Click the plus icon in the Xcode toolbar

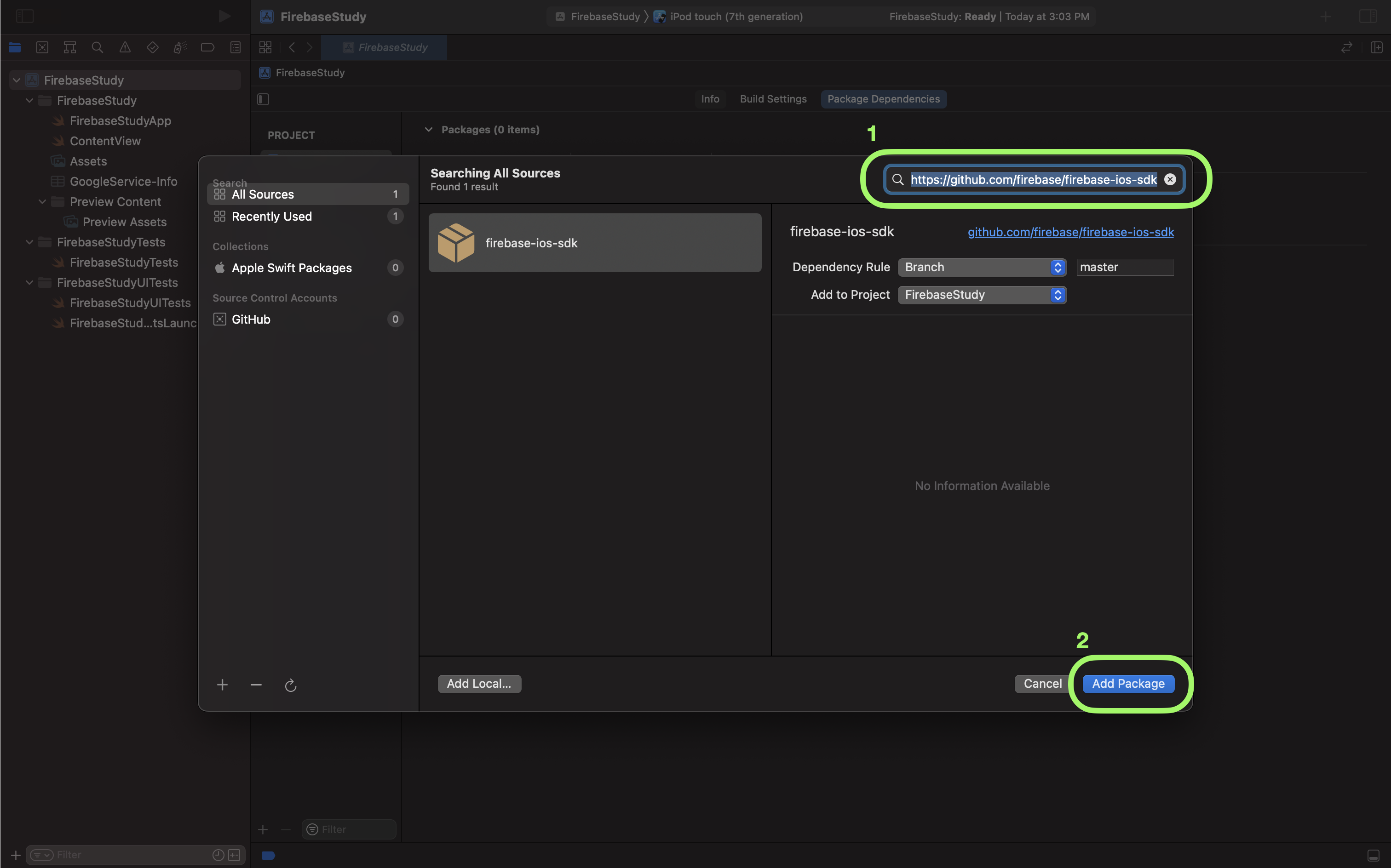(1326, 17)
